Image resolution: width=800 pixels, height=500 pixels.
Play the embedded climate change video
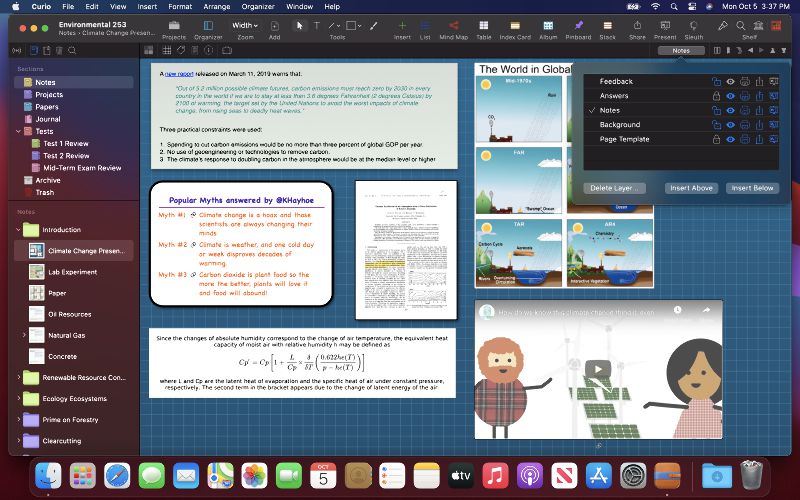[598, 369]
